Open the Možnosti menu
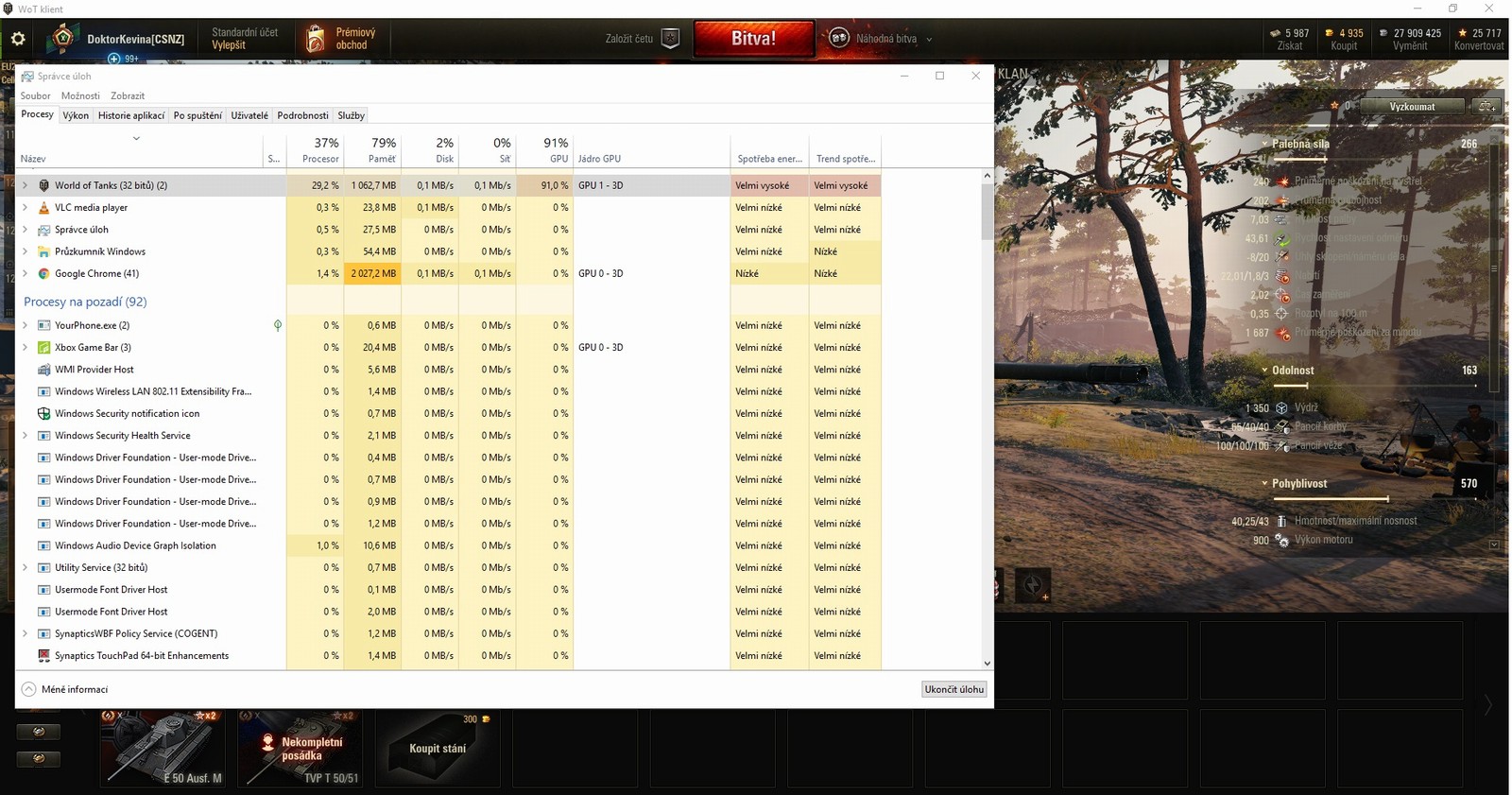The image size is (1512, 795). [x=80, y=95]
